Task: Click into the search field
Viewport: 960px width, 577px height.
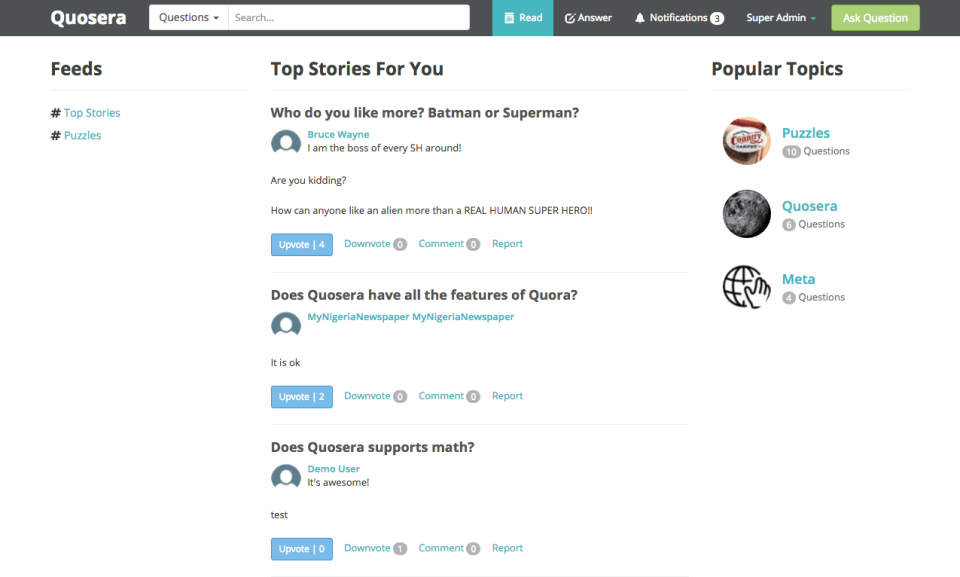Action: (349, 17)
